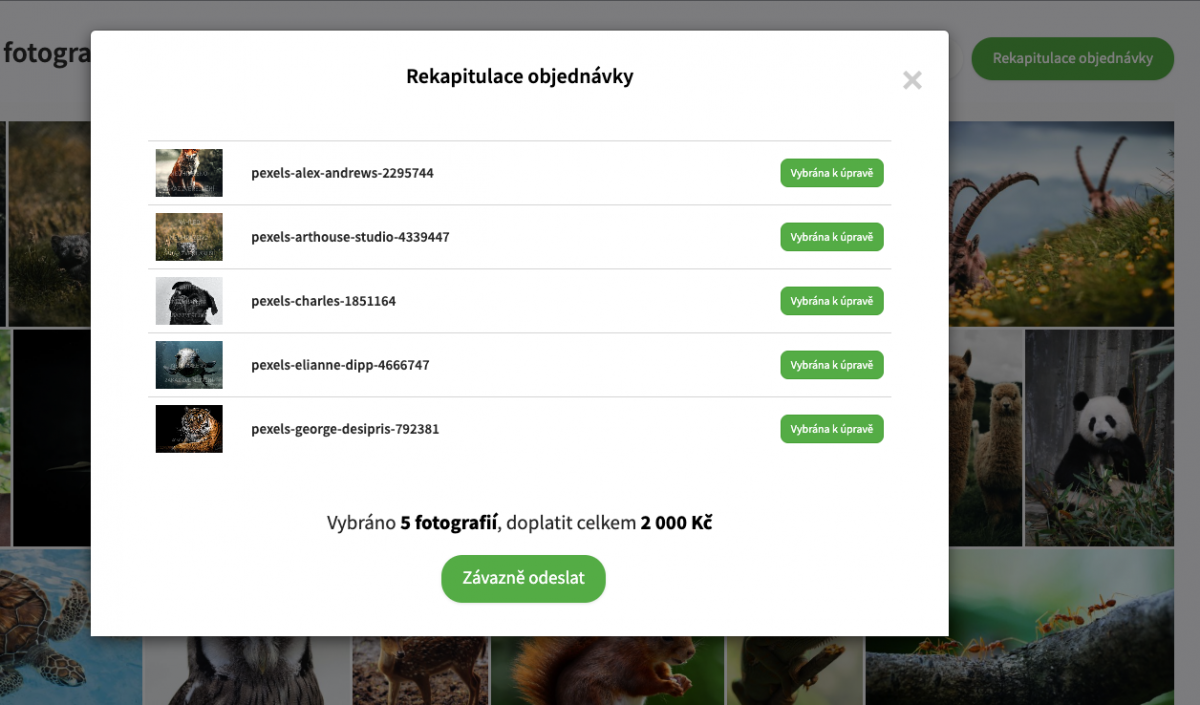This screenshot has width=1200, height=705.
Task: Toggle Vybrána k úpravě for pexels-george-desipris-792381
Action: click(x=832, y=429)
